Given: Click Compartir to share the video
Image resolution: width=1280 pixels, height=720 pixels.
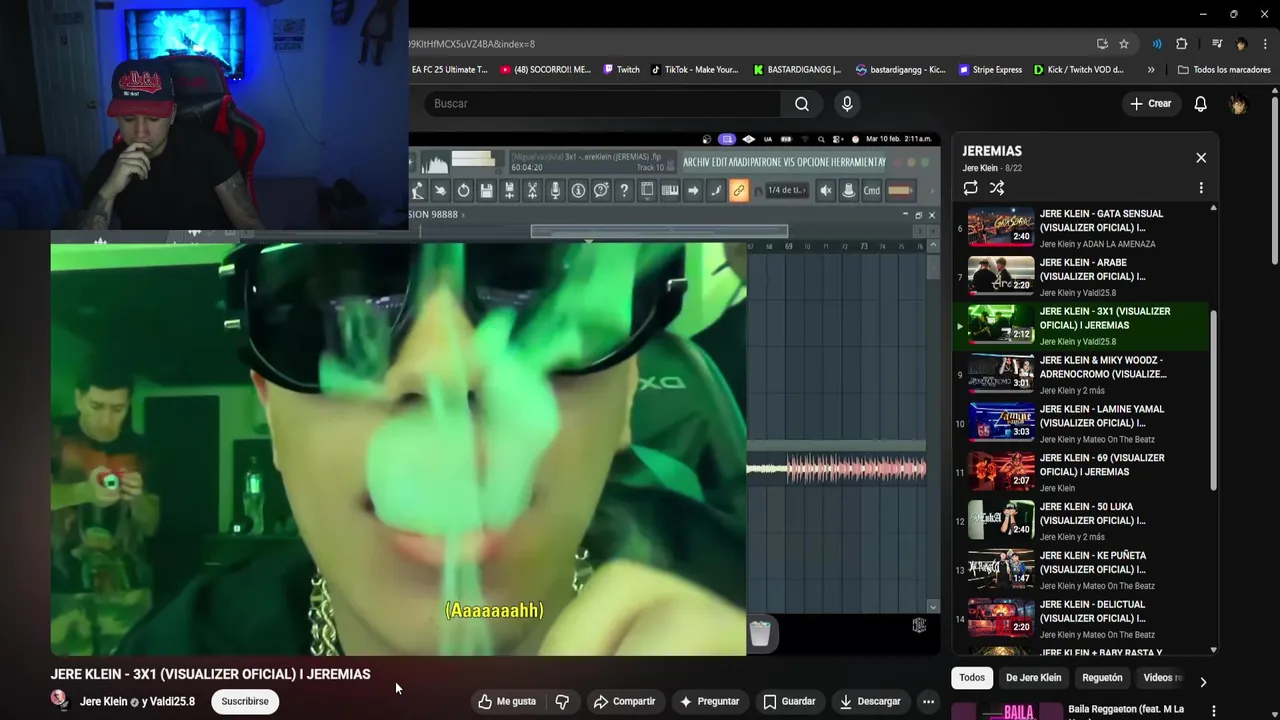Looking at the screenshot, I should [x=624, y=702].
